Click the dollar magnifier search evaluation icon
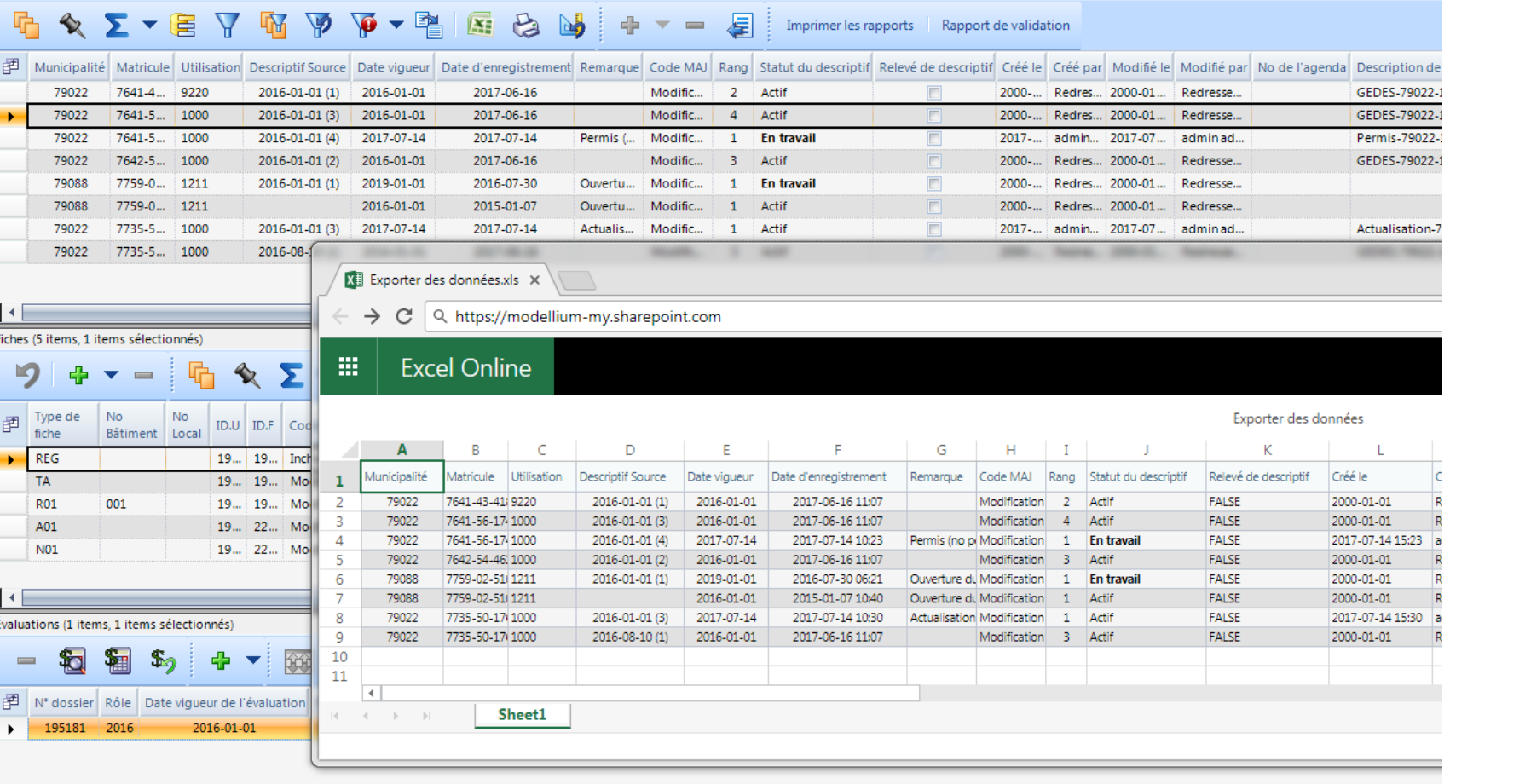Image resolution: width=1531 pixels, height=784 pixels. (72, 660)
